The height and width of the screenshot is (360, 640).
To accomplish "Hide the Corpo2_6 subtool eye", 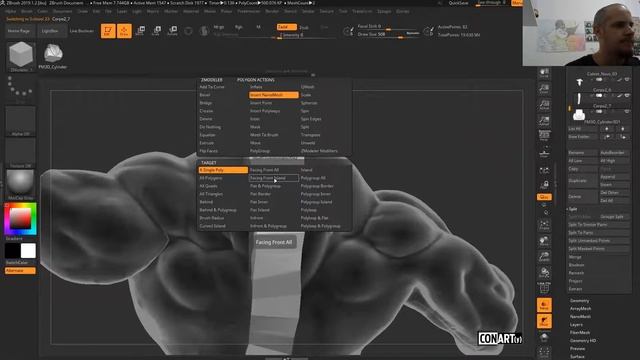I will pos(627,95).
